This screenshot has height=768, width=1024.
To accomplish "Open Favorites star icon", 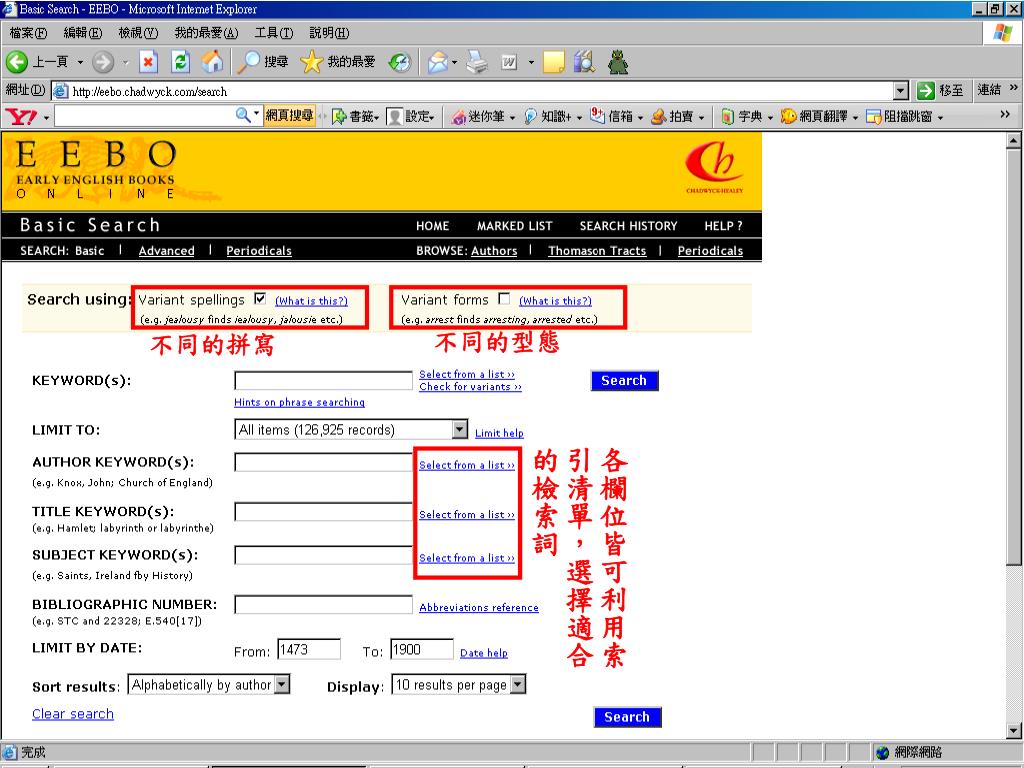I will coord(312,62).
